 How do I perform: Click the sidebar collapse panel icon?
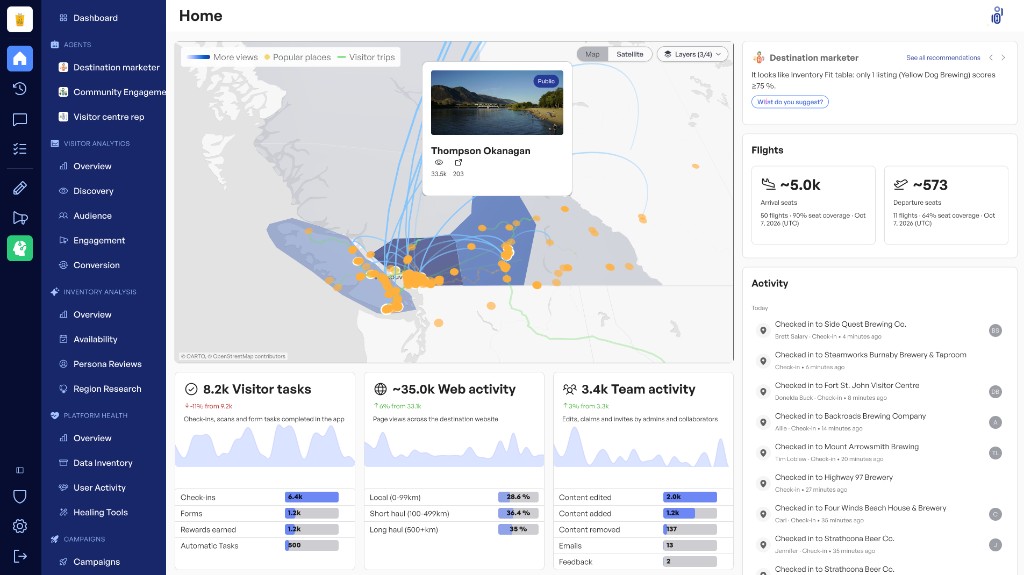(20, 470)
